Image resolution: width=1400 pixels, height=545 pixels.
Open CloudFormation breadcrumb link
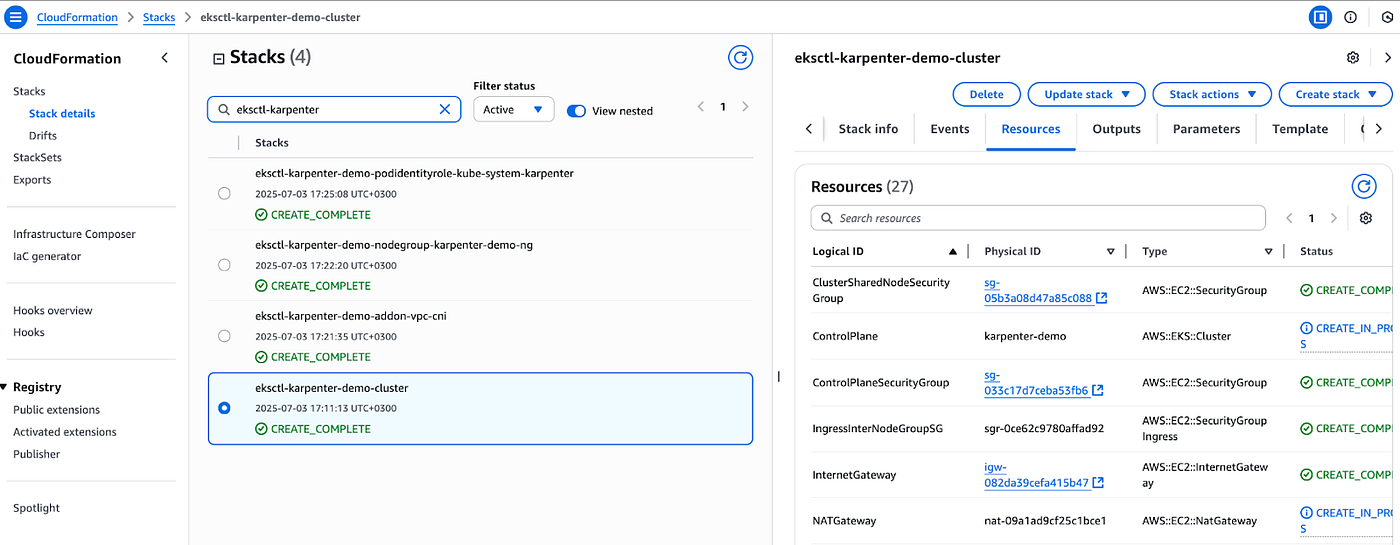coord(77,17)
